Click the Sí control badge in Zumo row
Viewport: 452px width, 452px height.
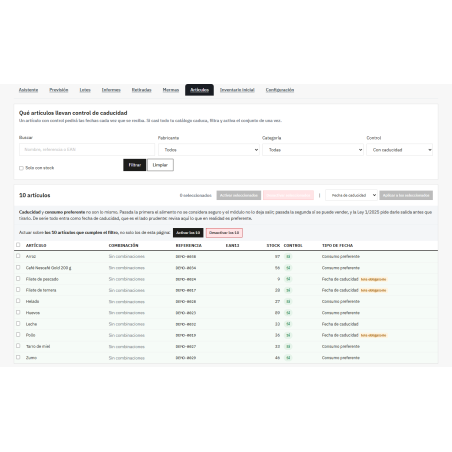pos(288,358)
